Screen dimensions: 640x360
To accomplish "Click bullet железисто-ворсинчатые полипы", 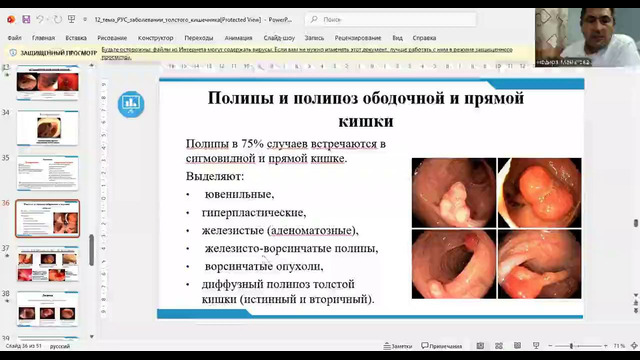I will pos(291,248).
